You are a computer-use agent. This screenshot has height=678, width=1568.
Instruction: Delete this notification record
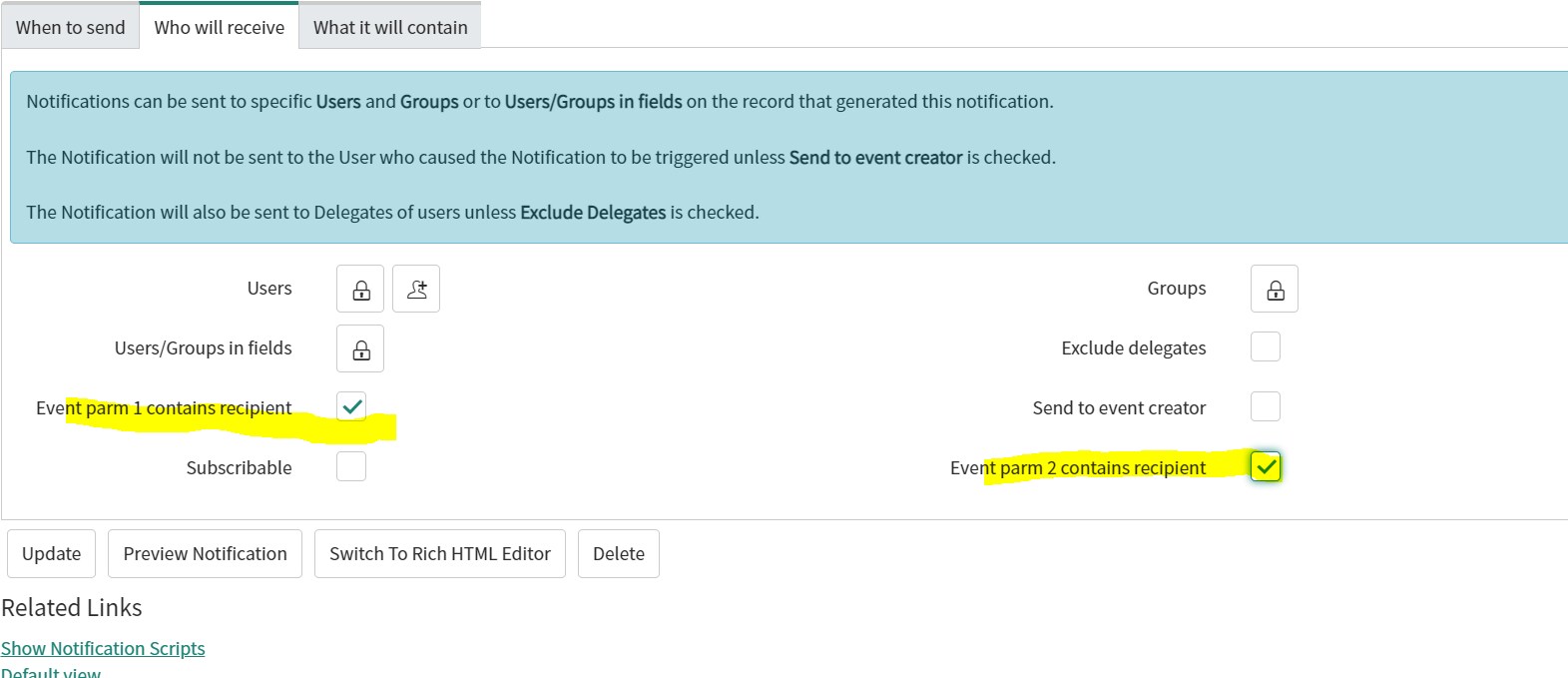tap(619, 553)
